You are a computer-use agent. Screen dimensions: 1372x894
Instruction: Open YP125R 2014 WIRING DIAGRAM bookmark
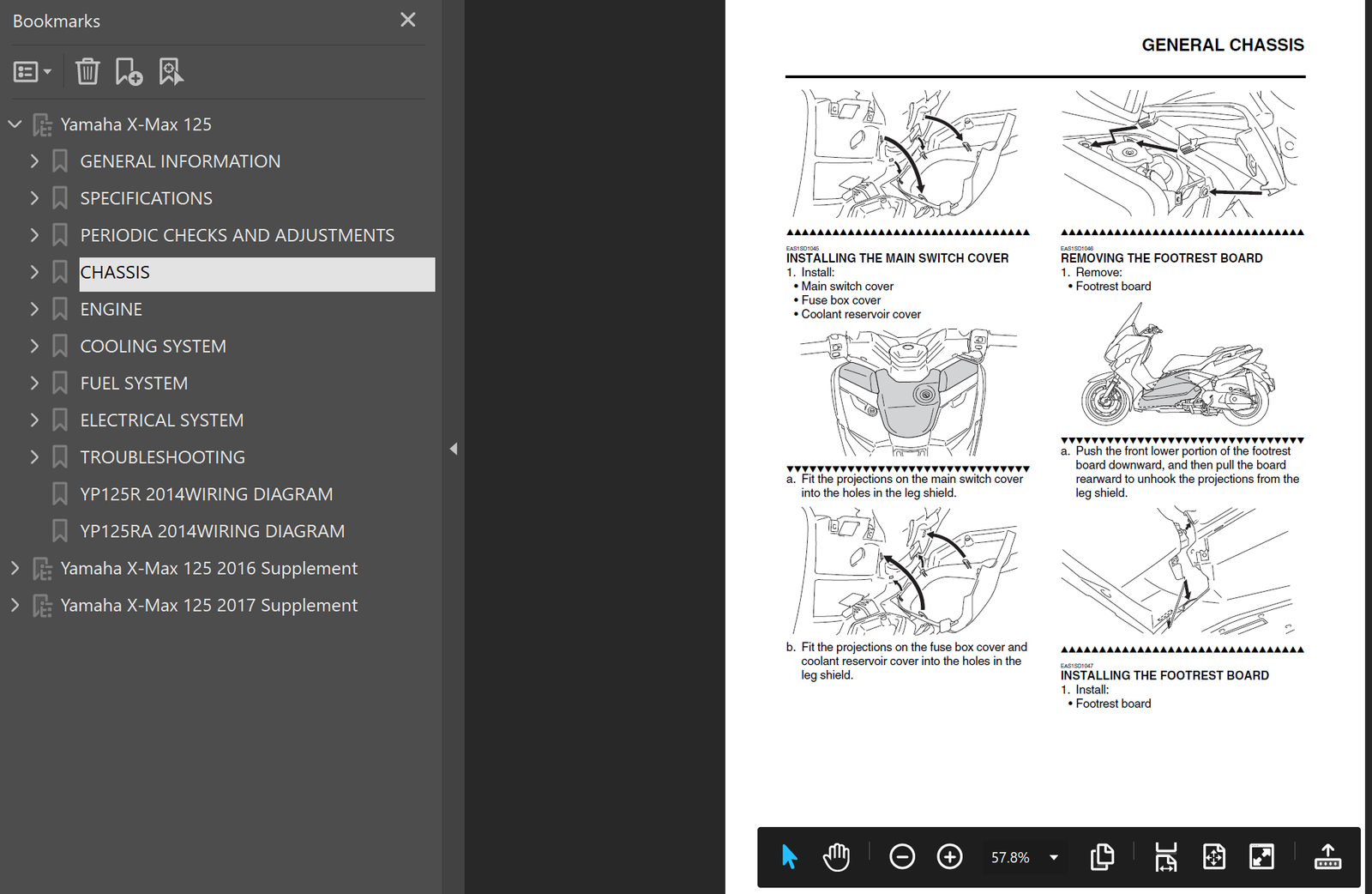click(207, 494)
